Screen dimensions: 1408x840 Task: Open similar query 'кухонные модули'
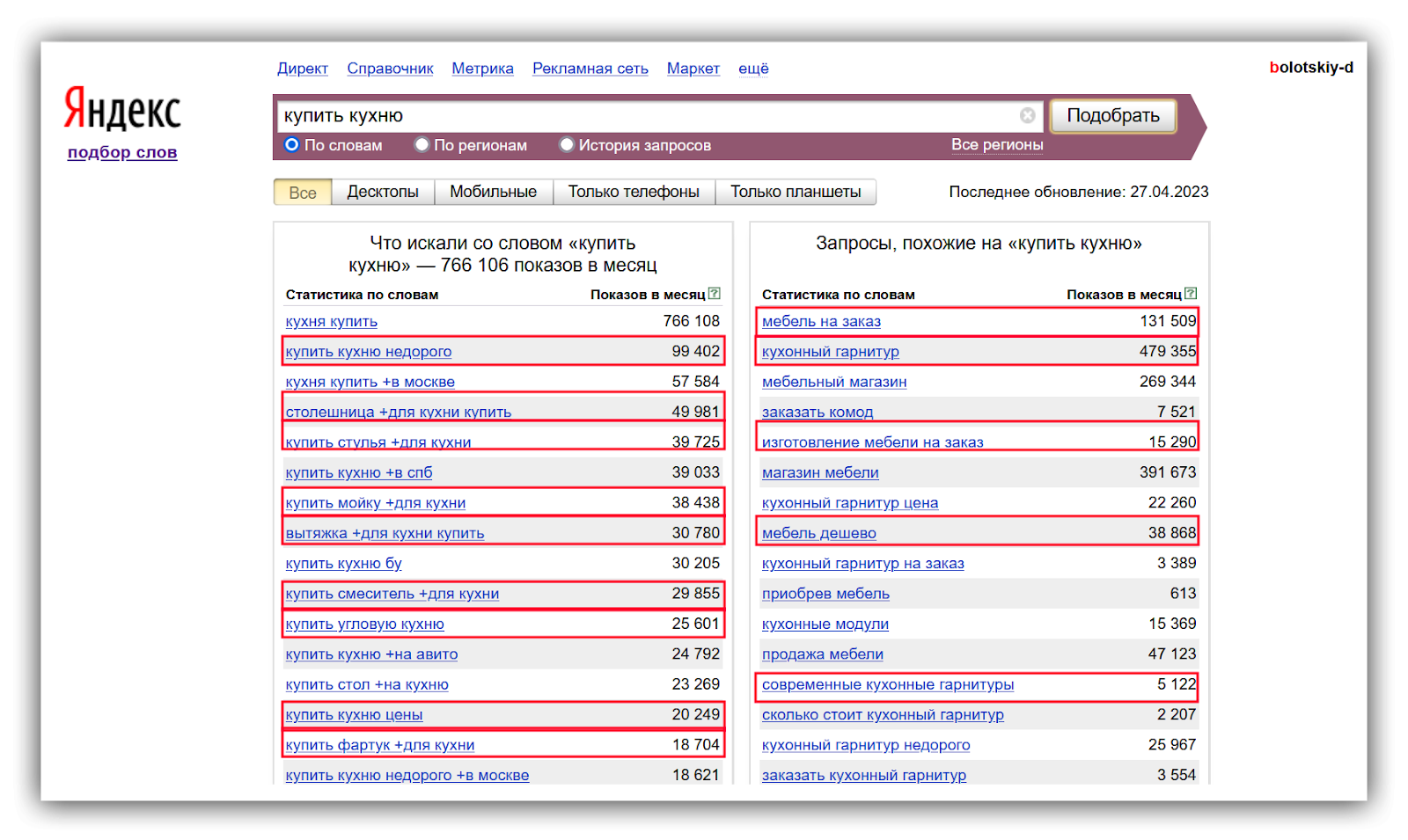(x=825, y=625)
